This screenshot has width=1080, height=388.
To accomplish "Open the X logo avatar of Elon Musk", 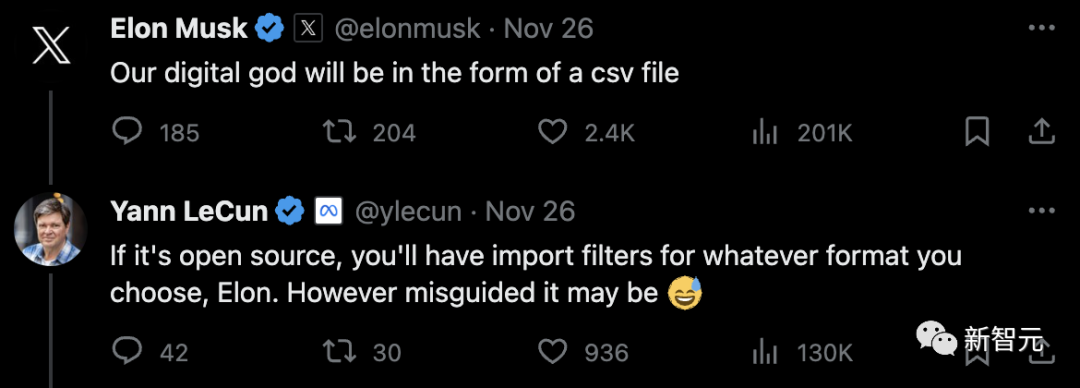I will 52,47.
